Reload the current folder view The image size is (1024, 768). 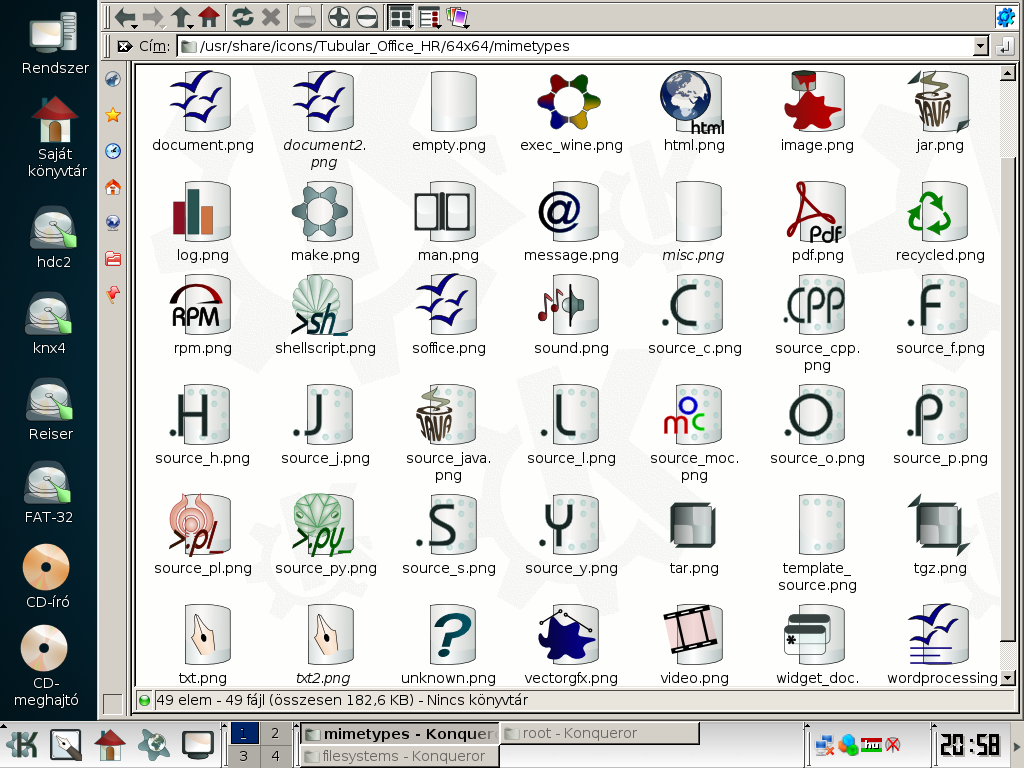click(x=243, y=17)
